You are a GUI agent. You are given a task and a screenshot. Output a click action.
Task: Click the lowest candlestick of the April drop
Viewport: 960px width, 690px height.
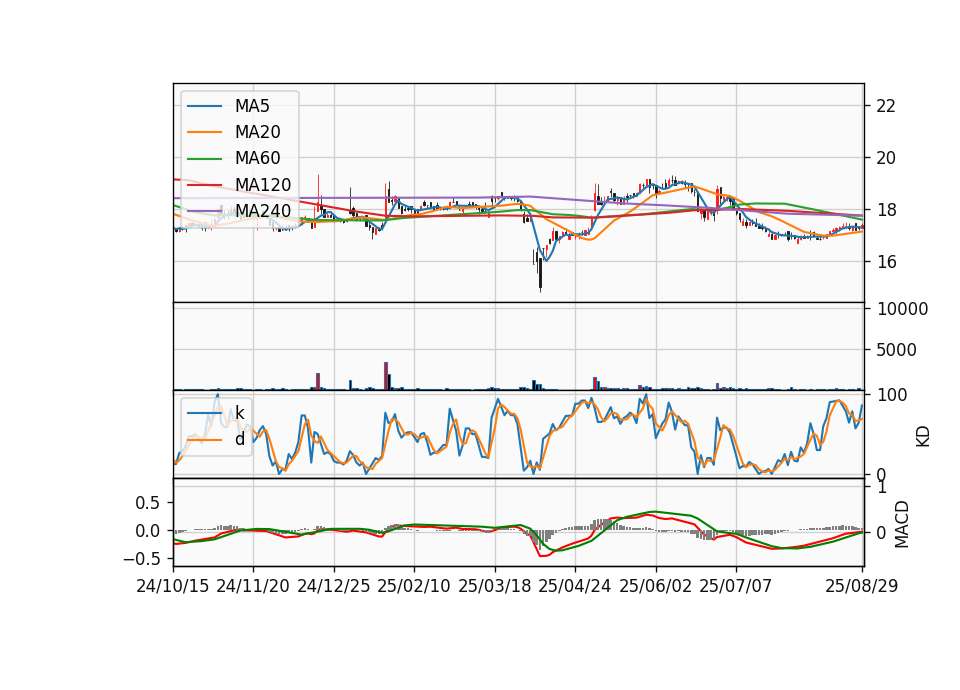pyautogui.click(x=541, y=274)
